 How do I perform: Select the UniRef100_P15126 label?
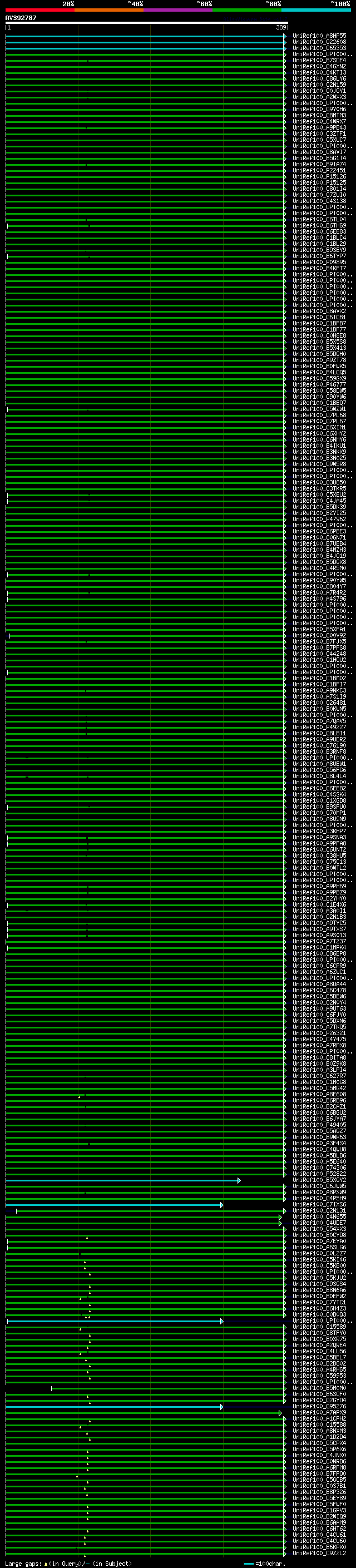click(x=319, y=176)
